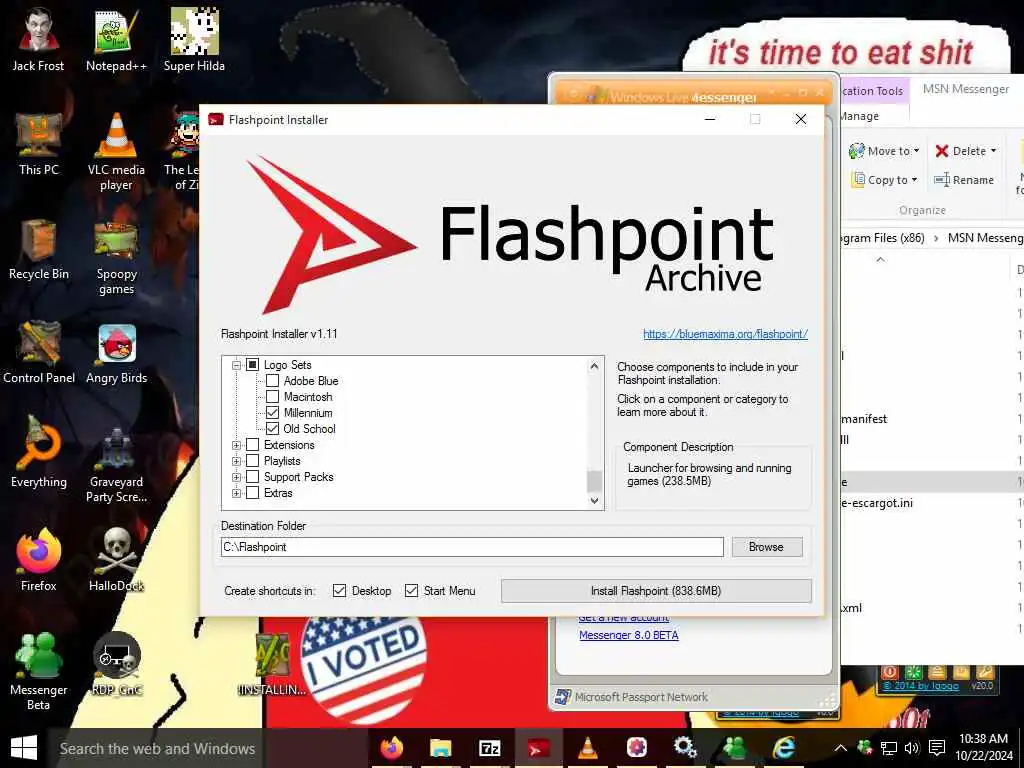Open the gear Settings taskbar icon

[685, 748]
